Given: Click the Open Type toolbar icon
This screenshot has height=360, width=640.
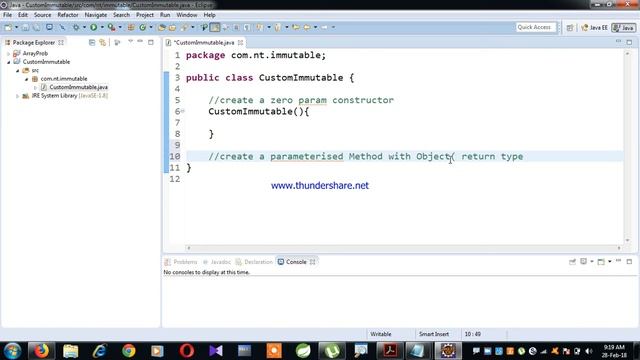Looking at the screenshot, I should 162,27.
